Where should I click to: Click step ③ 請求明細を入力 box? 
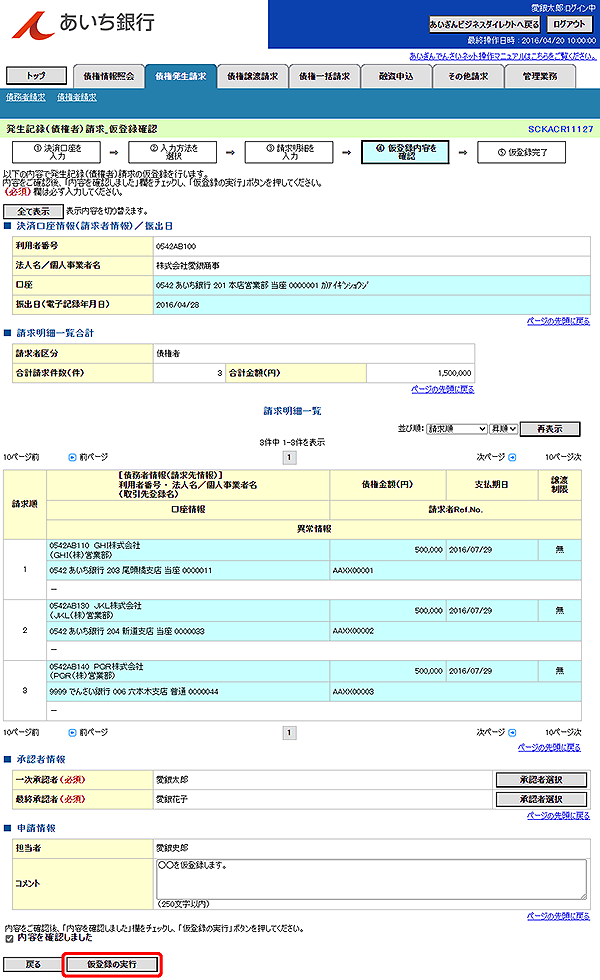click(289, 152)
